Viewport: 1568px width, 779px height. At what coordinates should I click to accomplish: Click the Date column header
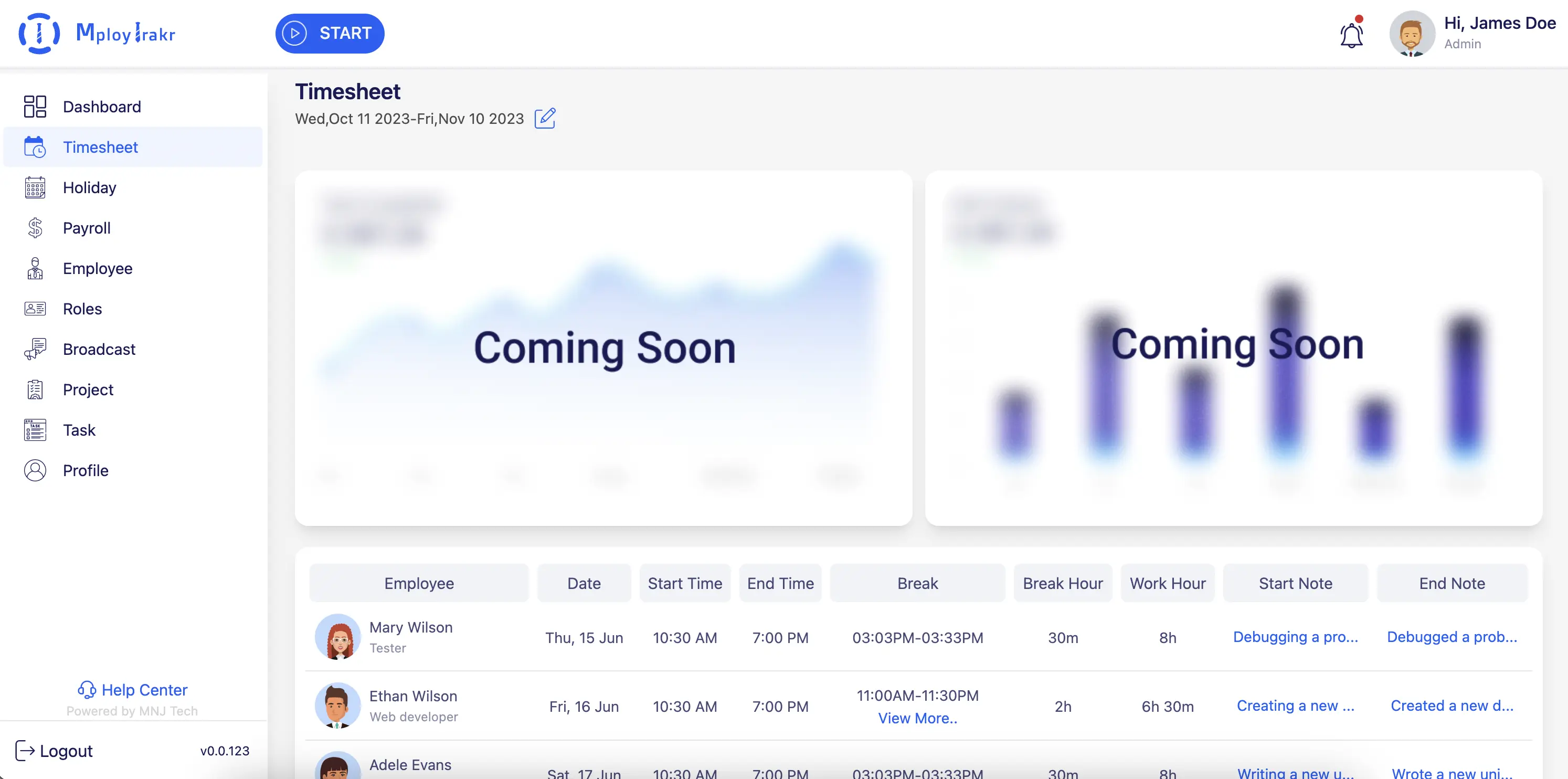584,583
